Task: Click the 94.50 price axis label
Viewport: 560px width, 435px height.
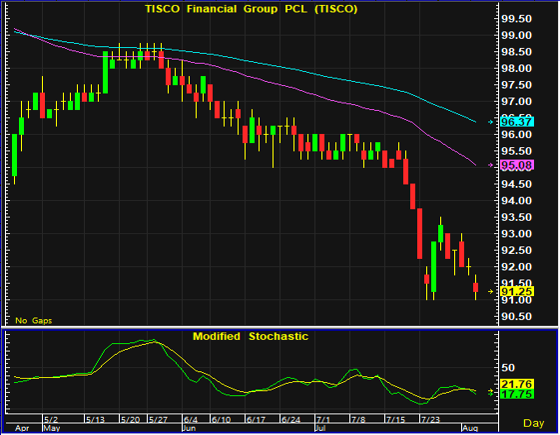Action: (516, 184)
